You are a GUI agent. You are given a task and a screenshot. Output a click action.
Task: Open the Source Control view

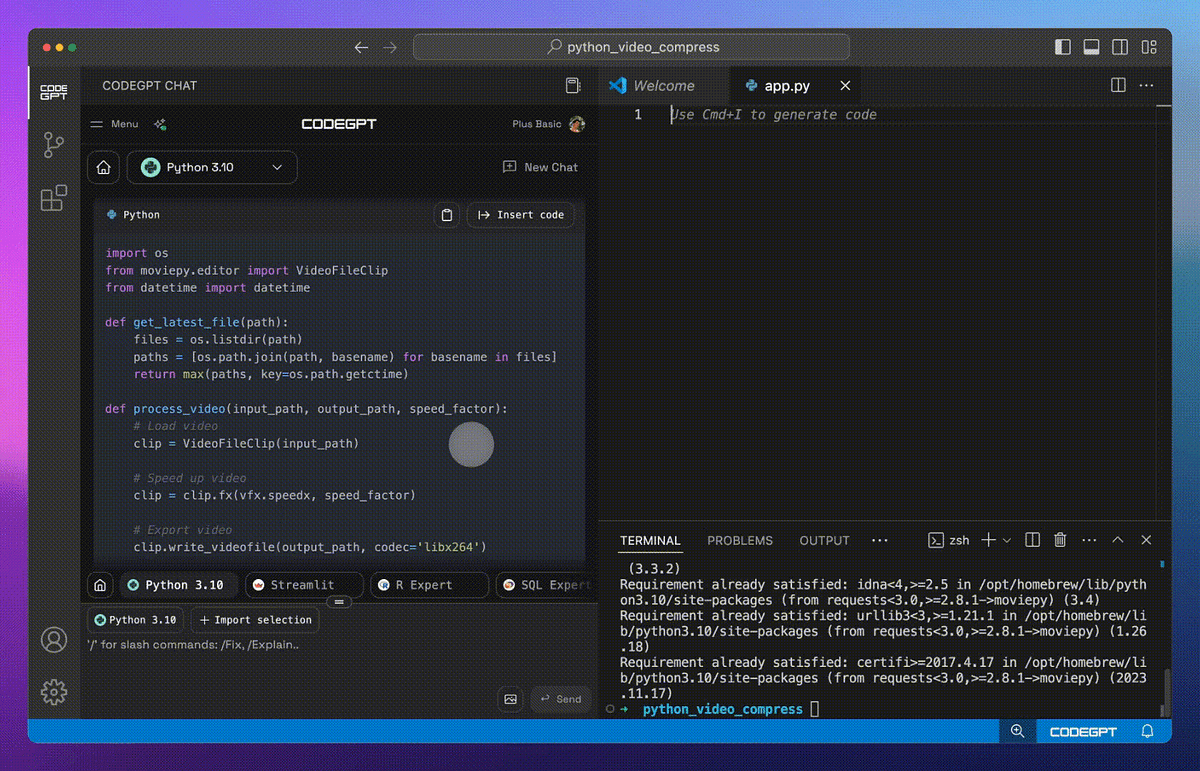(x=54, y=145)
